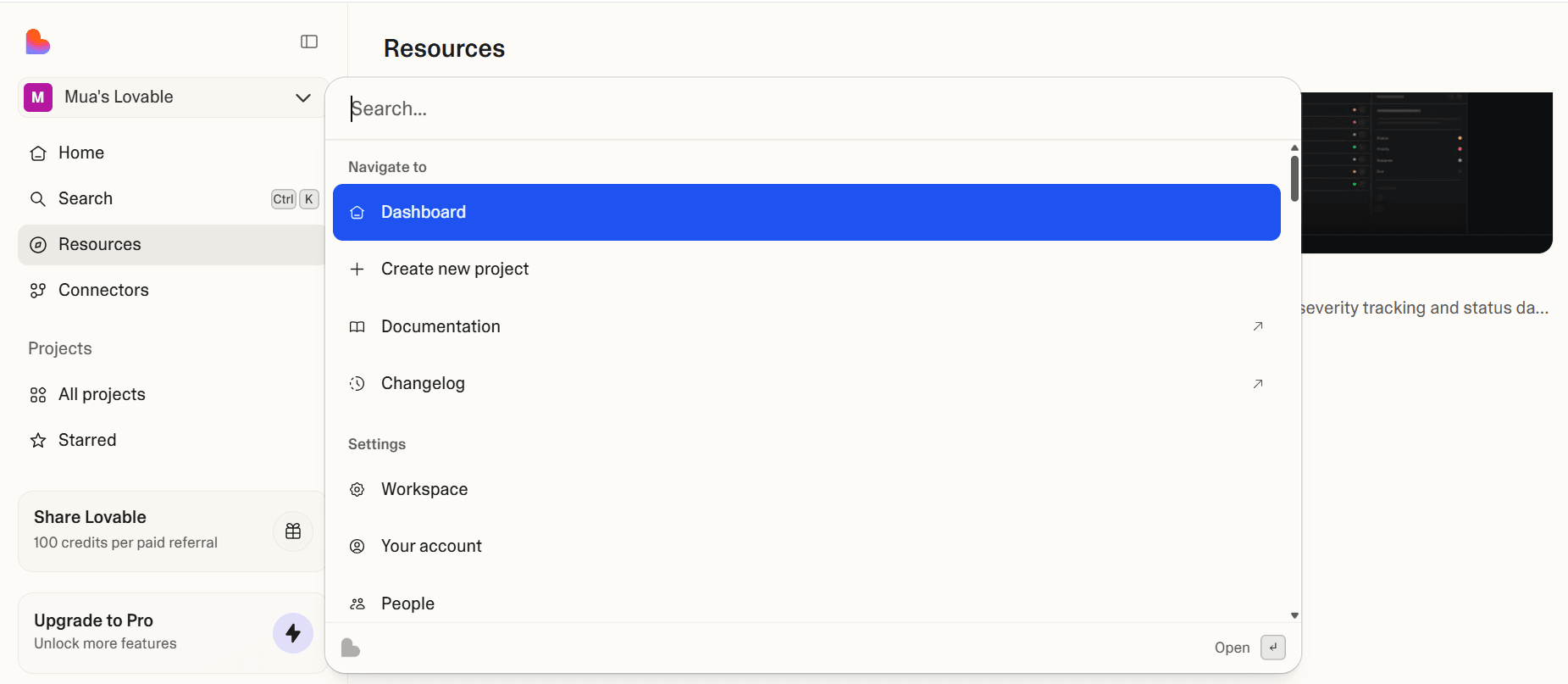The image size is (1568, 684).
Task: Click the 'Navigate to' section label
Action: point(387,167)
